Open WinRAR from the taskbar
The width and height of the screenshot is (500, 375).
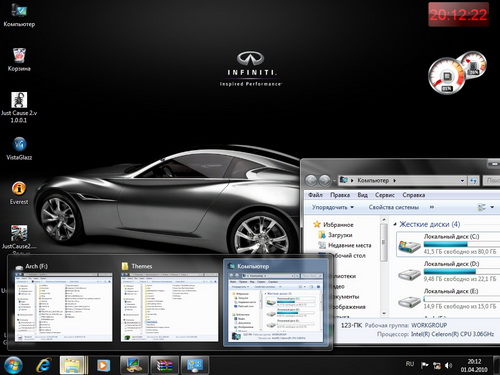click(x=165, y=365)
